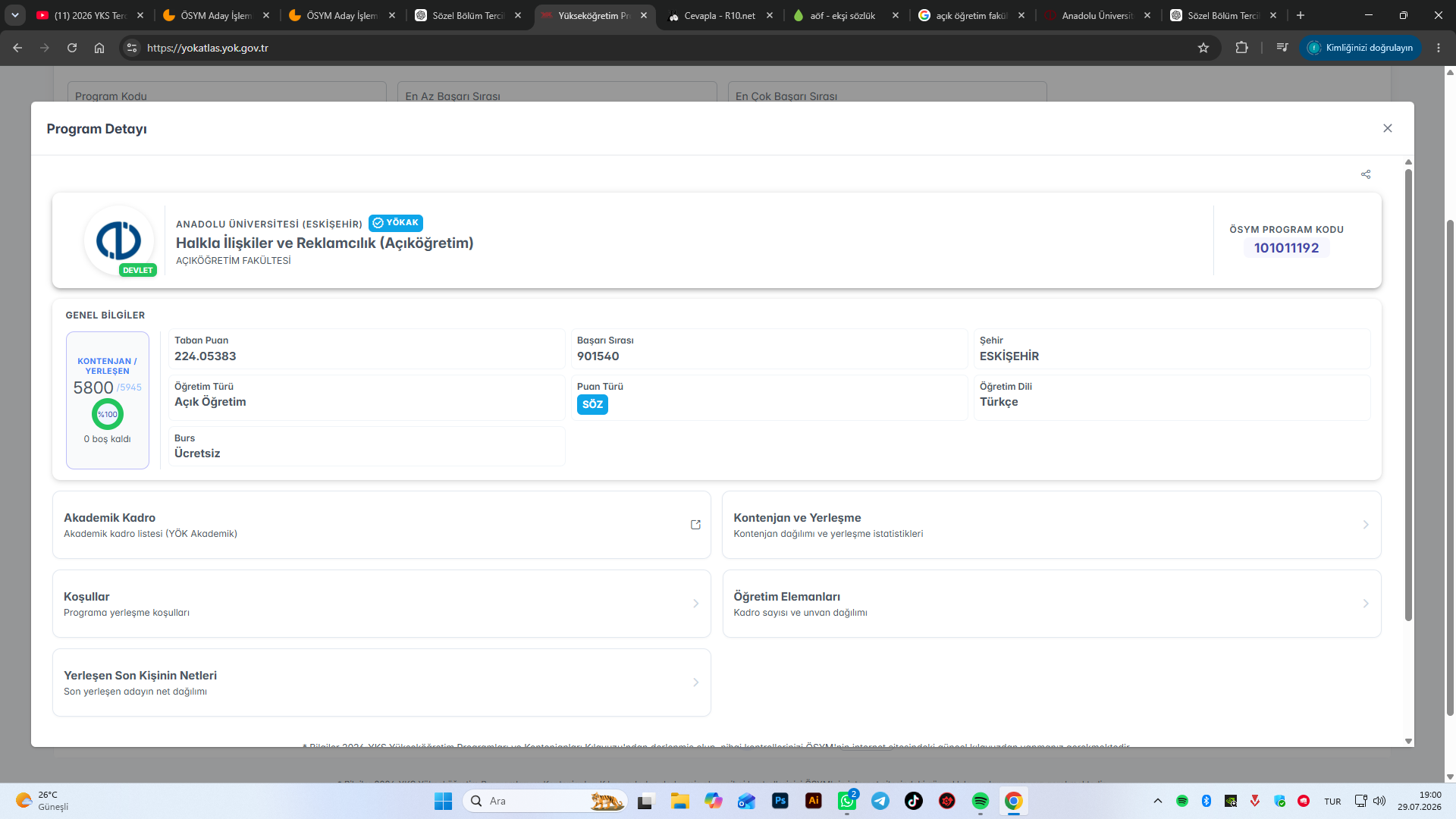Image resolution: width=1456 pixels, height=819 pixels.
Task: Open the media controls icon in Chrome
Action: pyautogui.click(x=1282, y=48)
